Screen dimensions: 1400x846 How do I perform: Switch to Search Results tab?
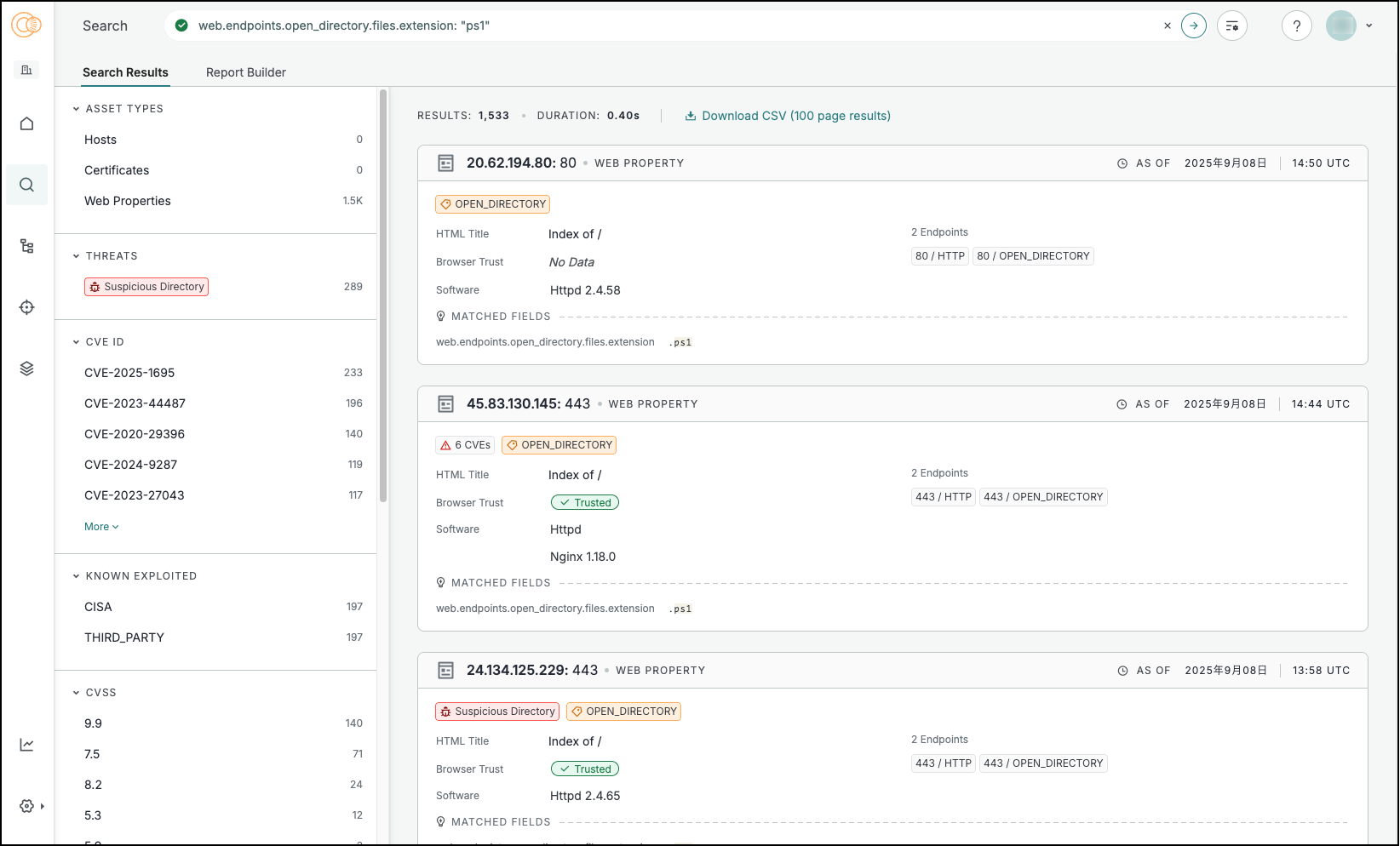125,72
